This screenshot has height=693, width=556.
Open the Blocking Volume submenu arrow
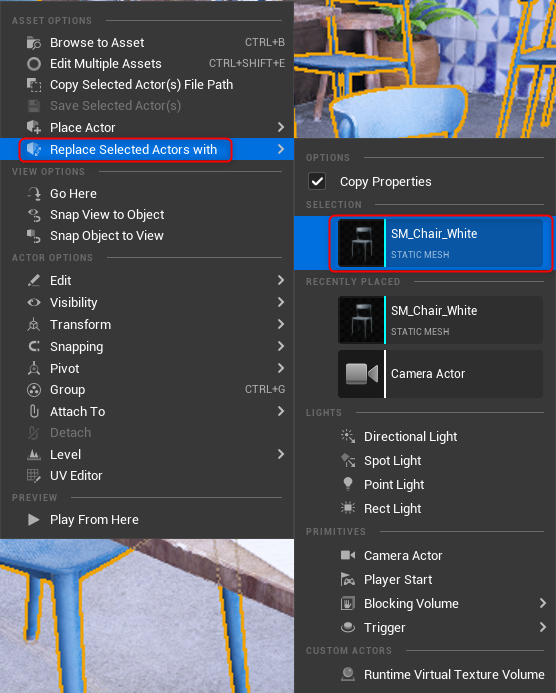543,603
